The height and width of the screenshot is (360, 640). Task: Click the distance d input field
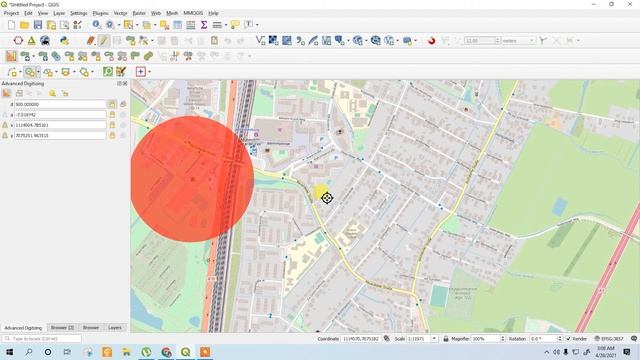60,104
